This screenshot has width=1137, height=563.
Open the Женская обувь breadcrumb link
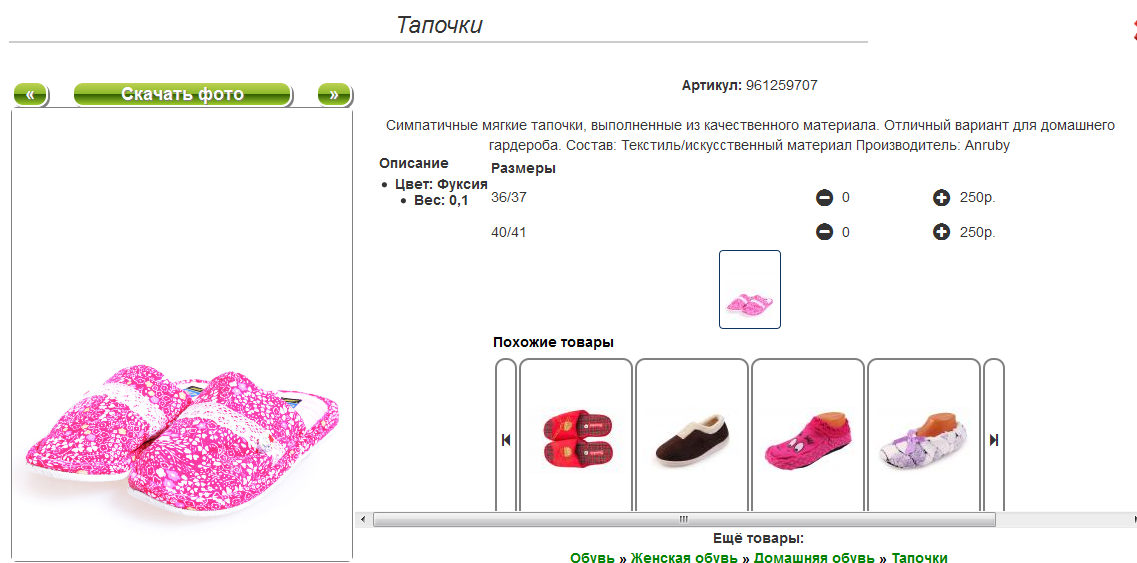685,557
